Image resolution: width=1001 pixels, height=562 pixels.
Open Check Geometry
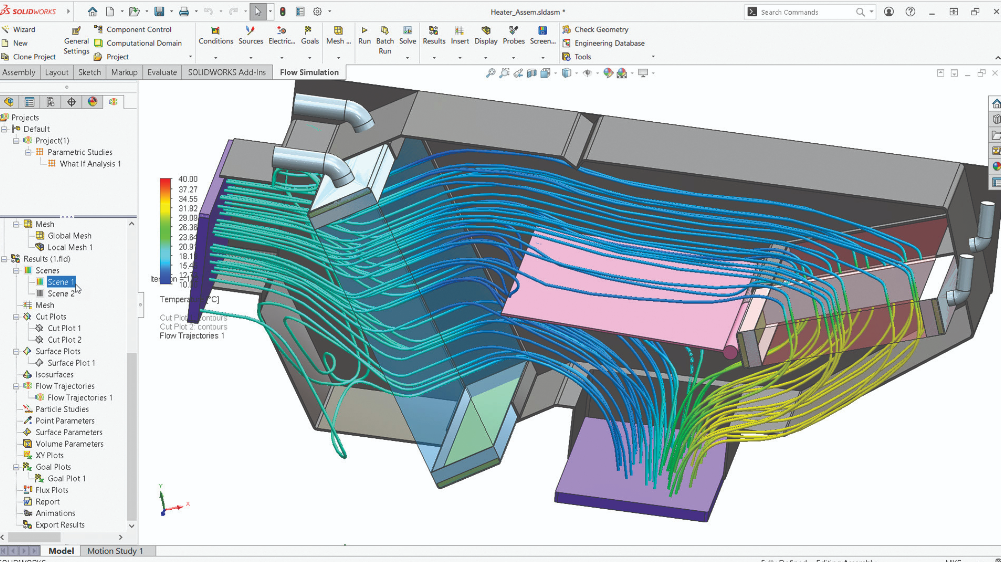point(595,29)
